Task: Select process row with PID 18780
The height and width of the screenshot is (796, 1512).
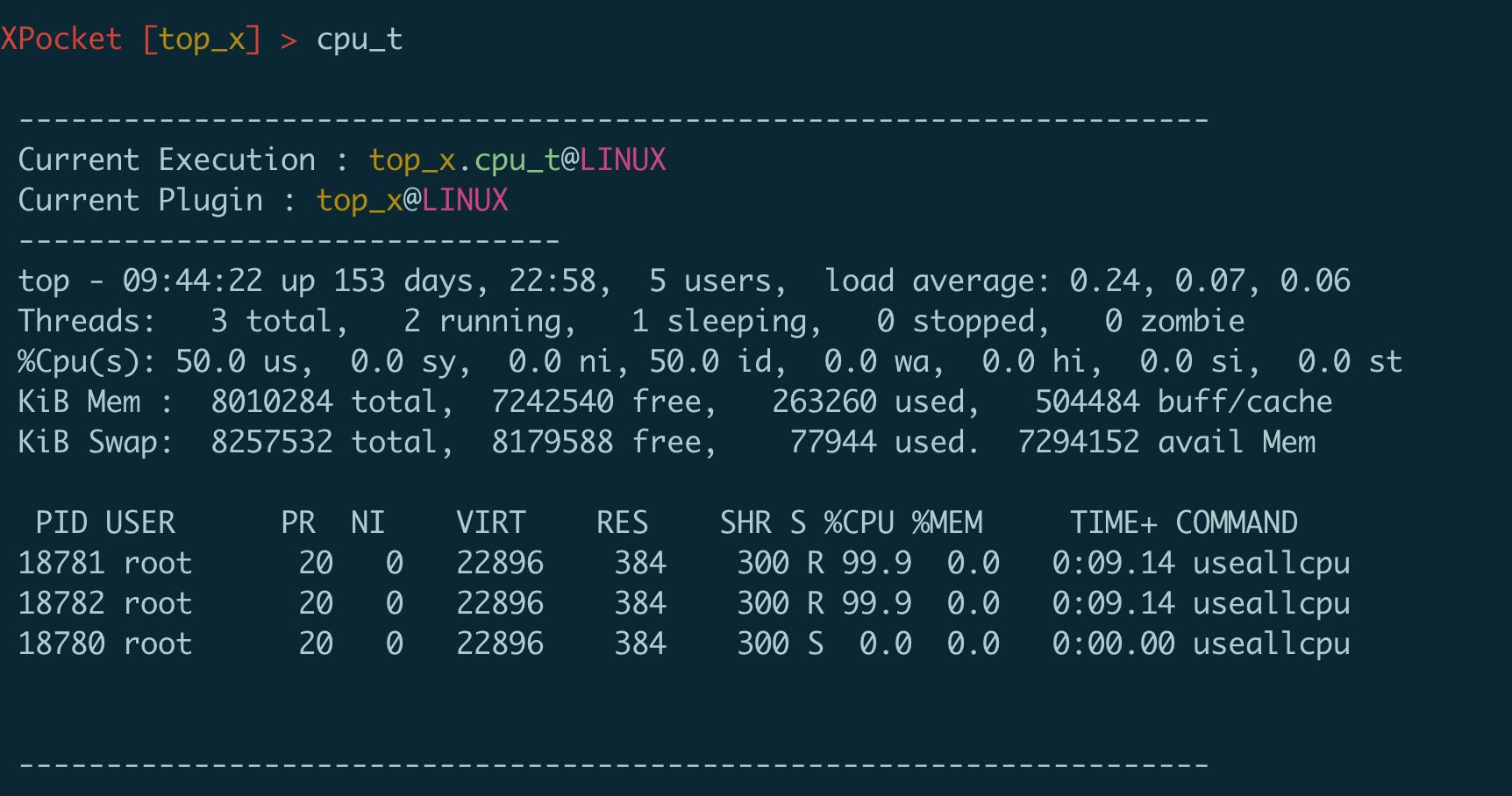Action: point(684,644)
